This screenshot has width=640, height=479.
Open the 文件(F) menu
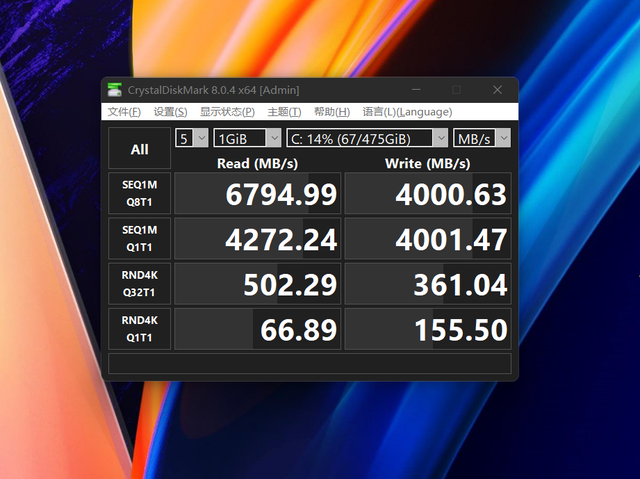click(x=124, y=112)
